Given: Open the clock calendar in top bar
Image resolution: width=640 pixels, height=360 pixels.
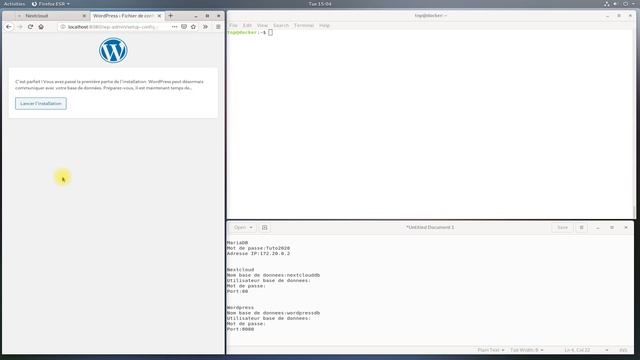Looking at the screenshot, I should [x=320, y=4].
